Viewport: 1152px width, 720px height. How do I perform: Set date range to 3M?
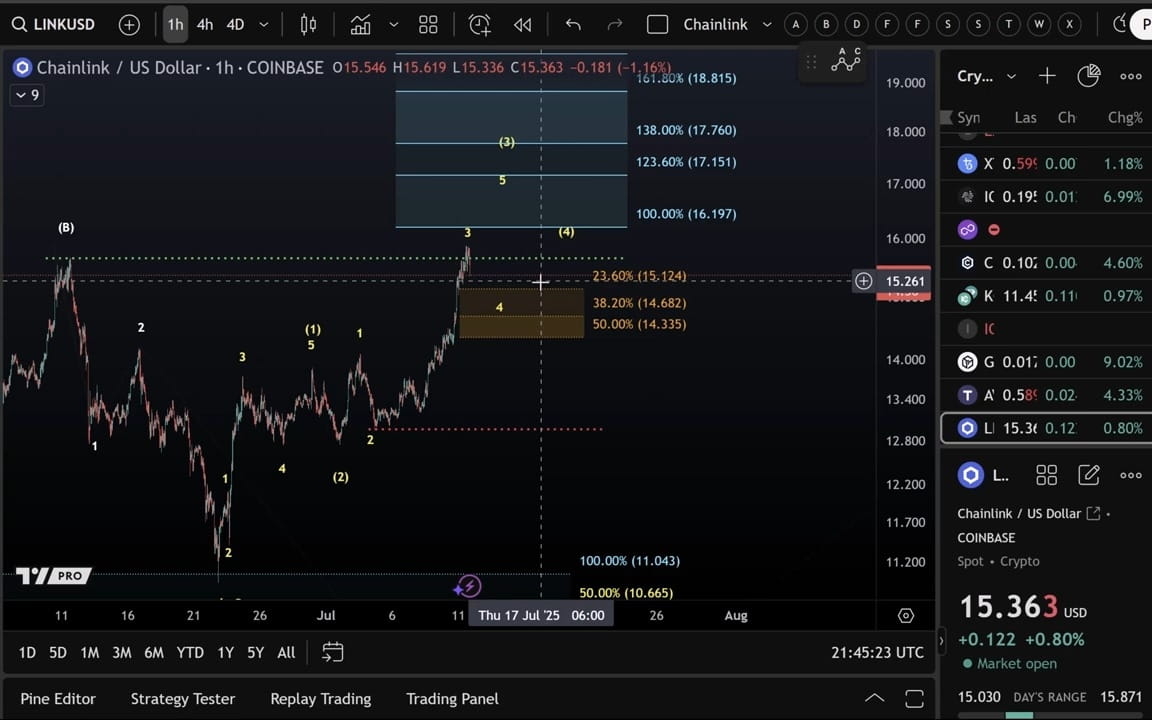[x=122, y=652]
